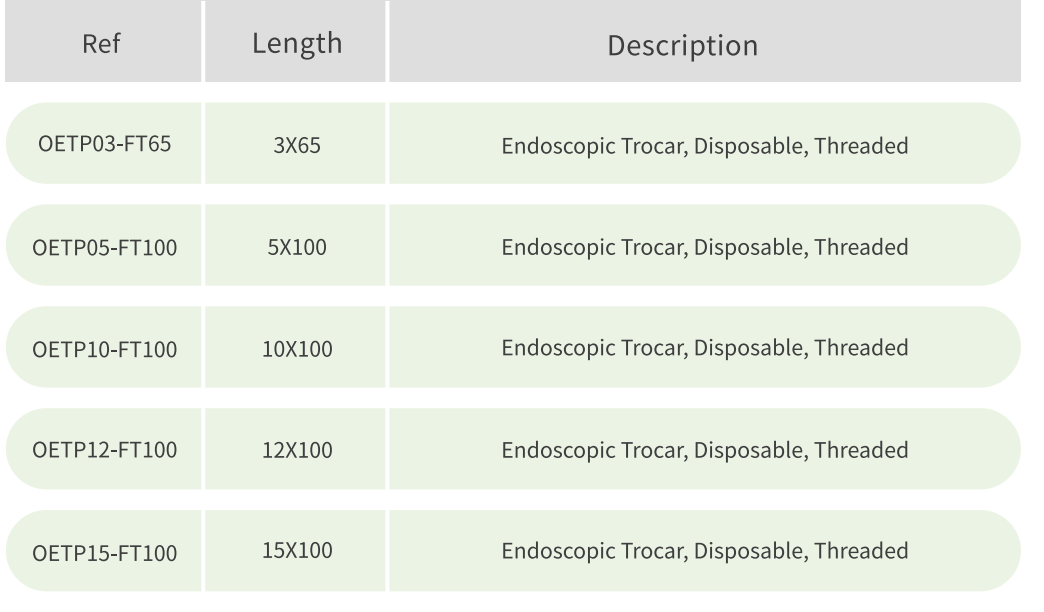Click the Length column header

click(x=296, y=44)
